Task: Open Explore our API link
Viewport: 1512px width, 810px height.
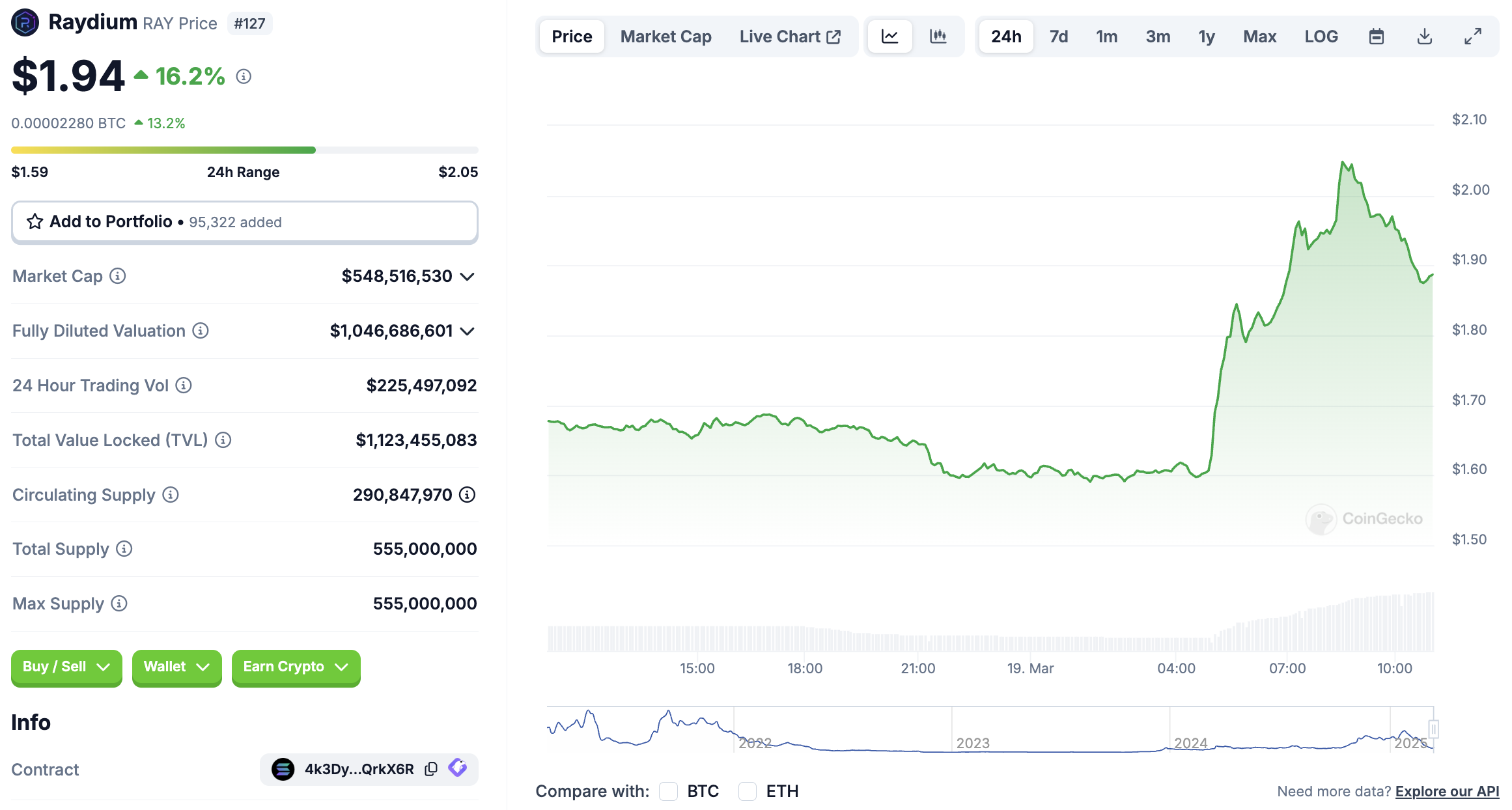Action: tap(1446, 791)
